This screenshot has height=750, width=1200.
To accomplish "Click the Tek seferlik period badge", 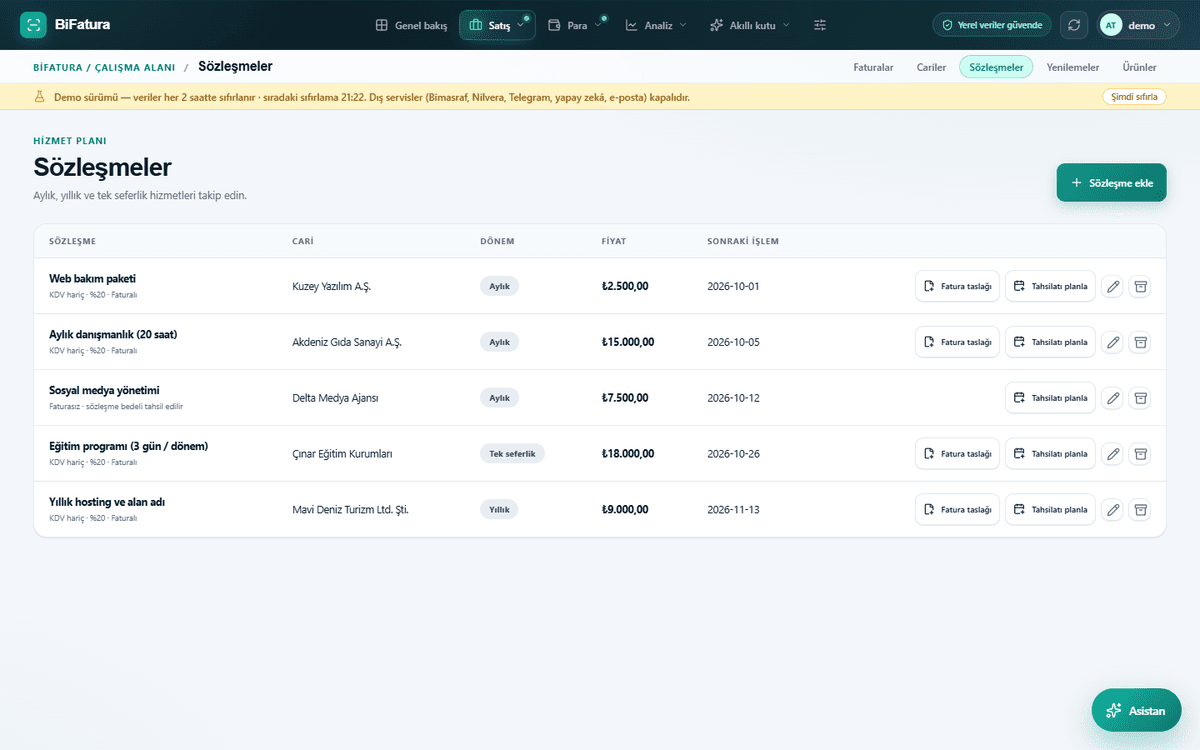I will [512, 454].
